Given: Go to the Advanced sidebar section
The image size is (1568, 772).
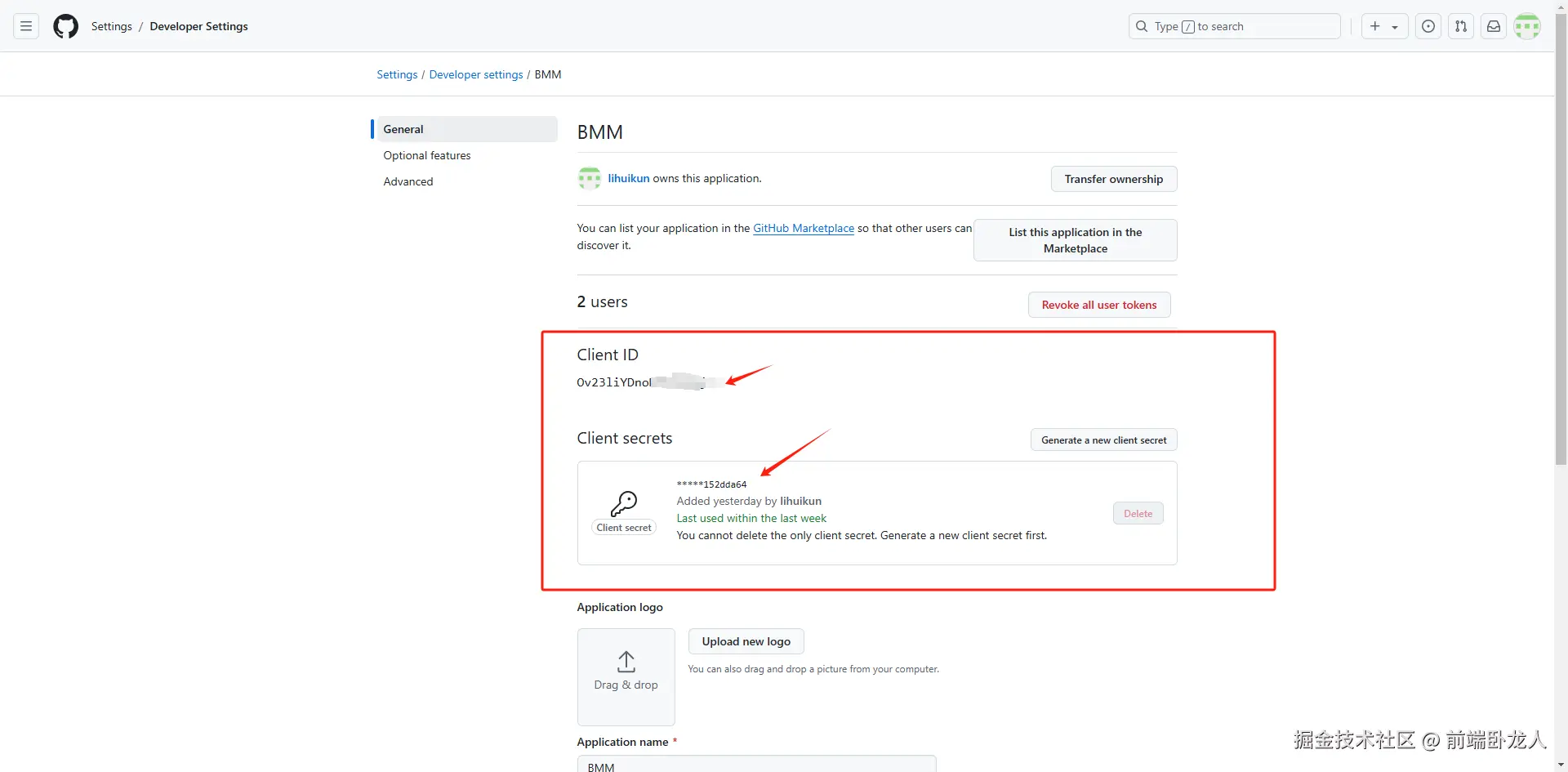Looking at the screenshot, I should coord(408,181).
